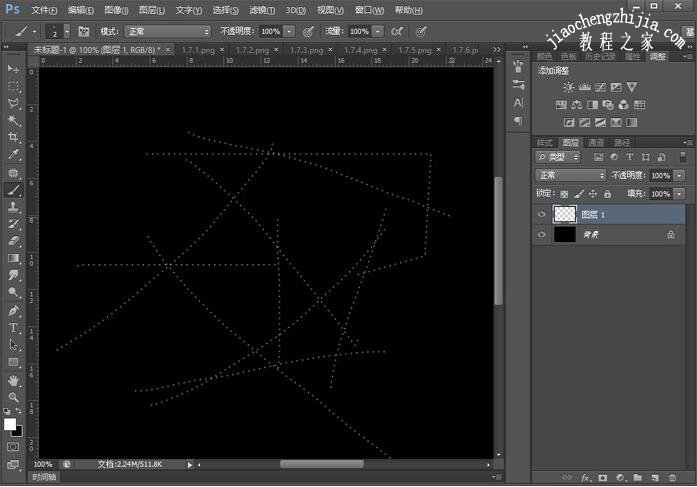Select the Eyedropper tool
The image size is (697, 487).
point(14,154)
